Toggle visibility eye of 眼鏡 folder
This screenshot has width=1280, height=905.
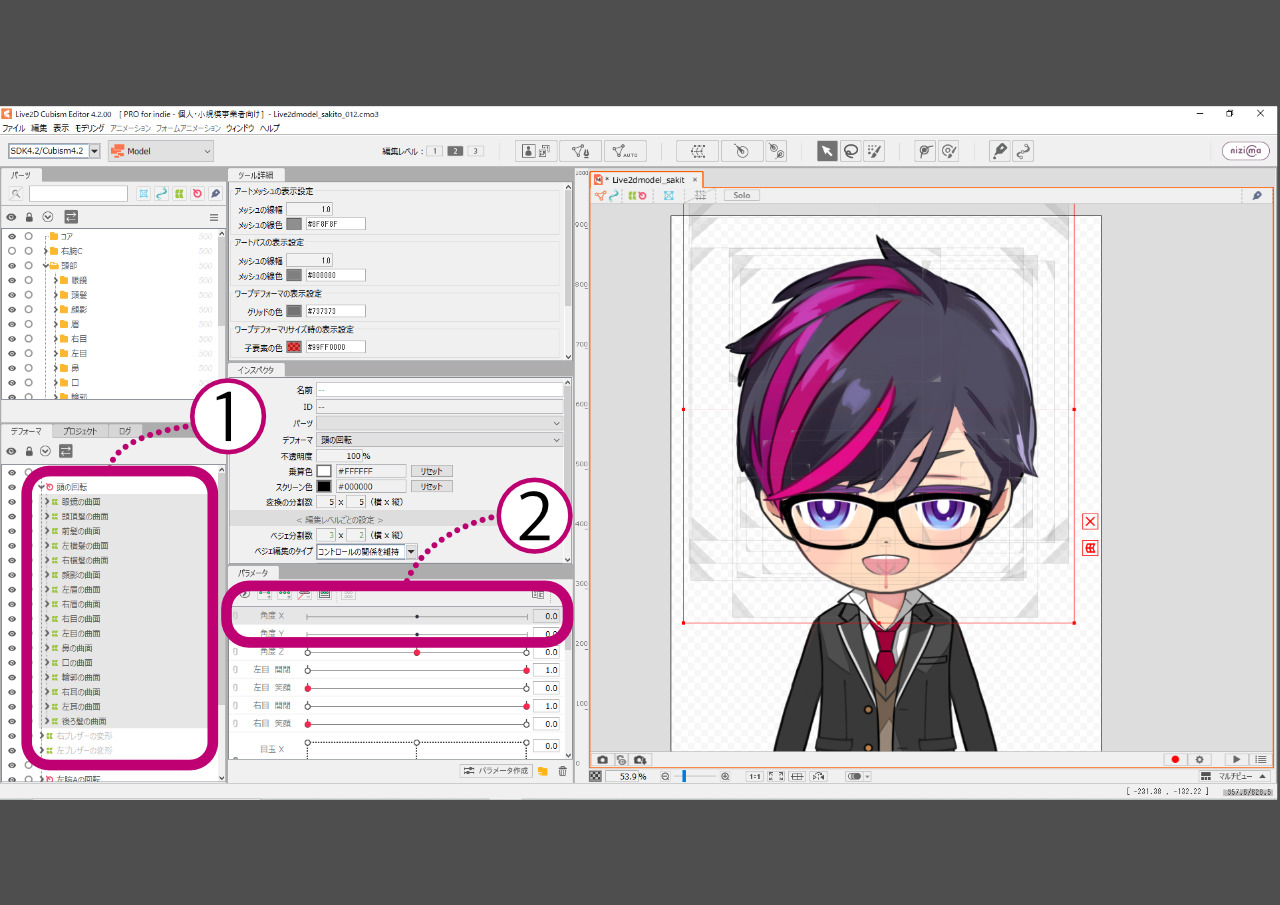pyautogui.click(x=12, y=280)
